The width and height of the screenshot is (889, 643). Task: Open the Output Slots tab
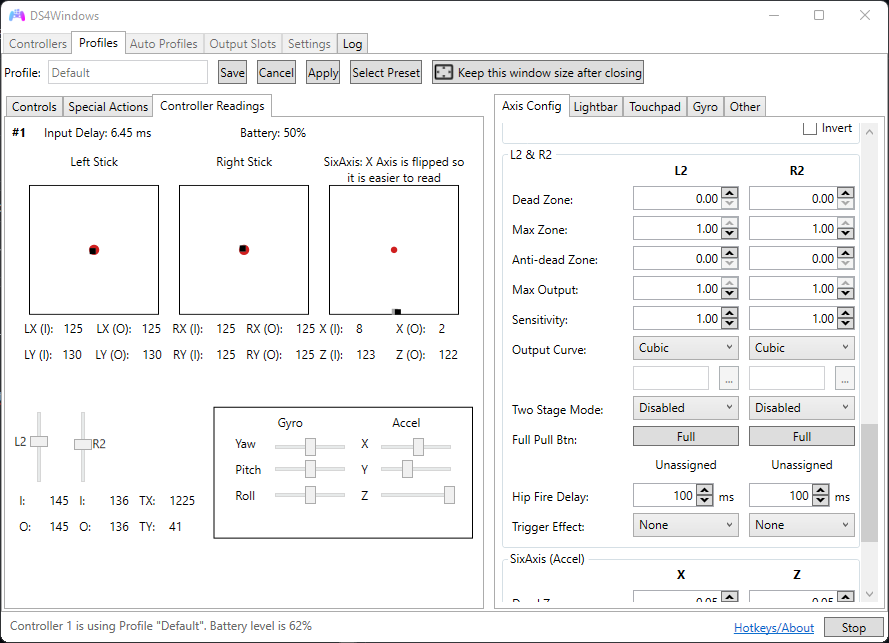point(243,44)
